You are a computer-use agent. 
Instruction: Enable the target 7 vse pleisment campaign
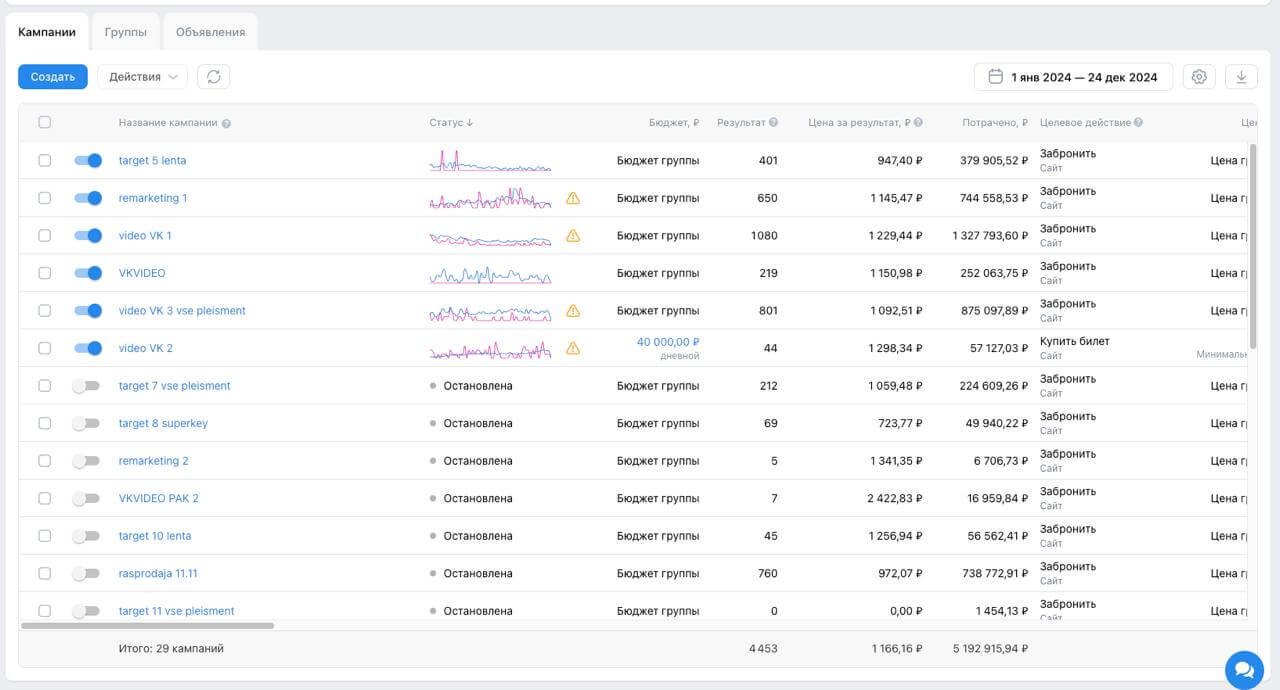point(86,386)
